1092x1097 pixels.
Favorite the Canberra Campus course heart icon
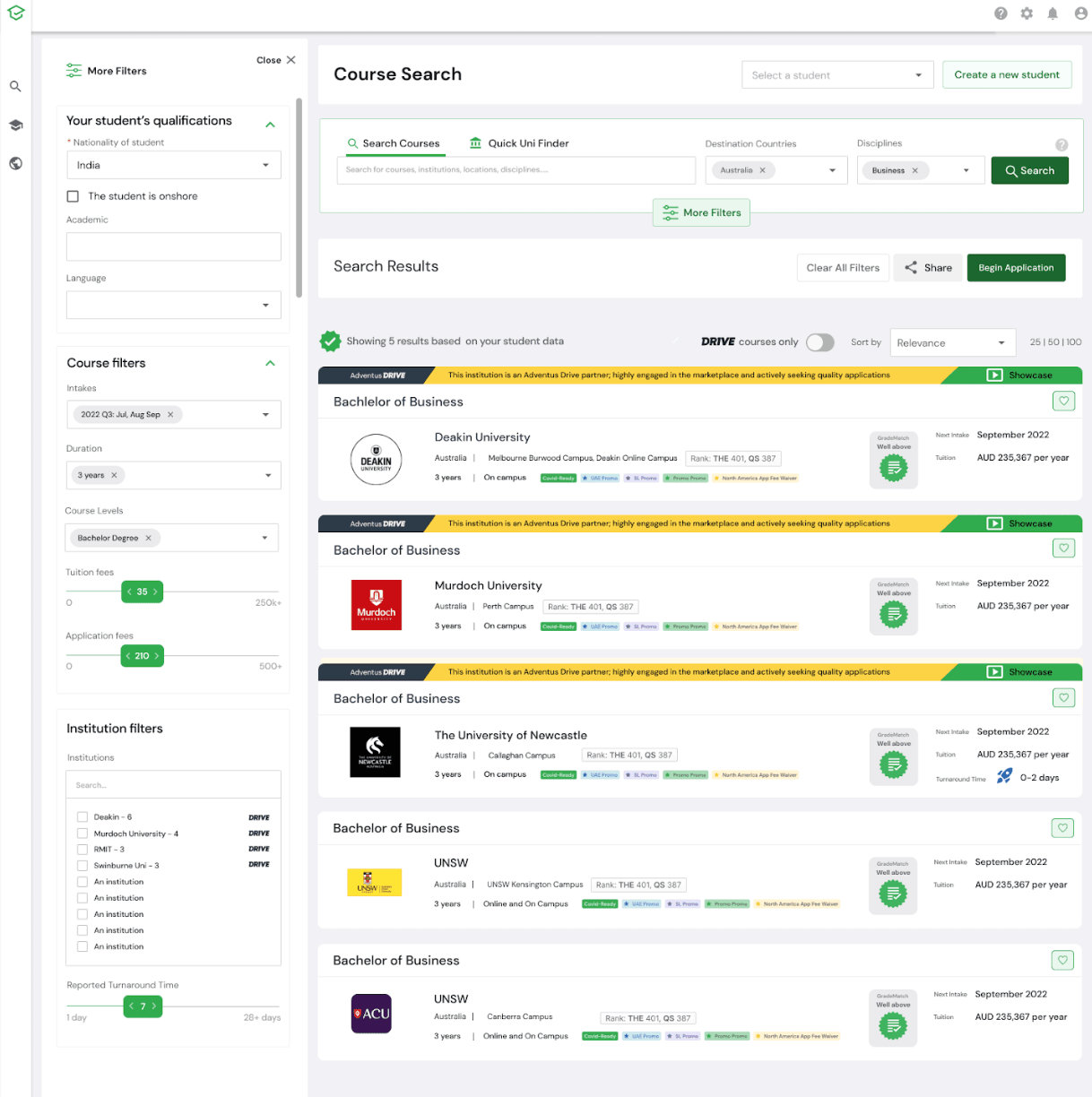coord(1063,960)
